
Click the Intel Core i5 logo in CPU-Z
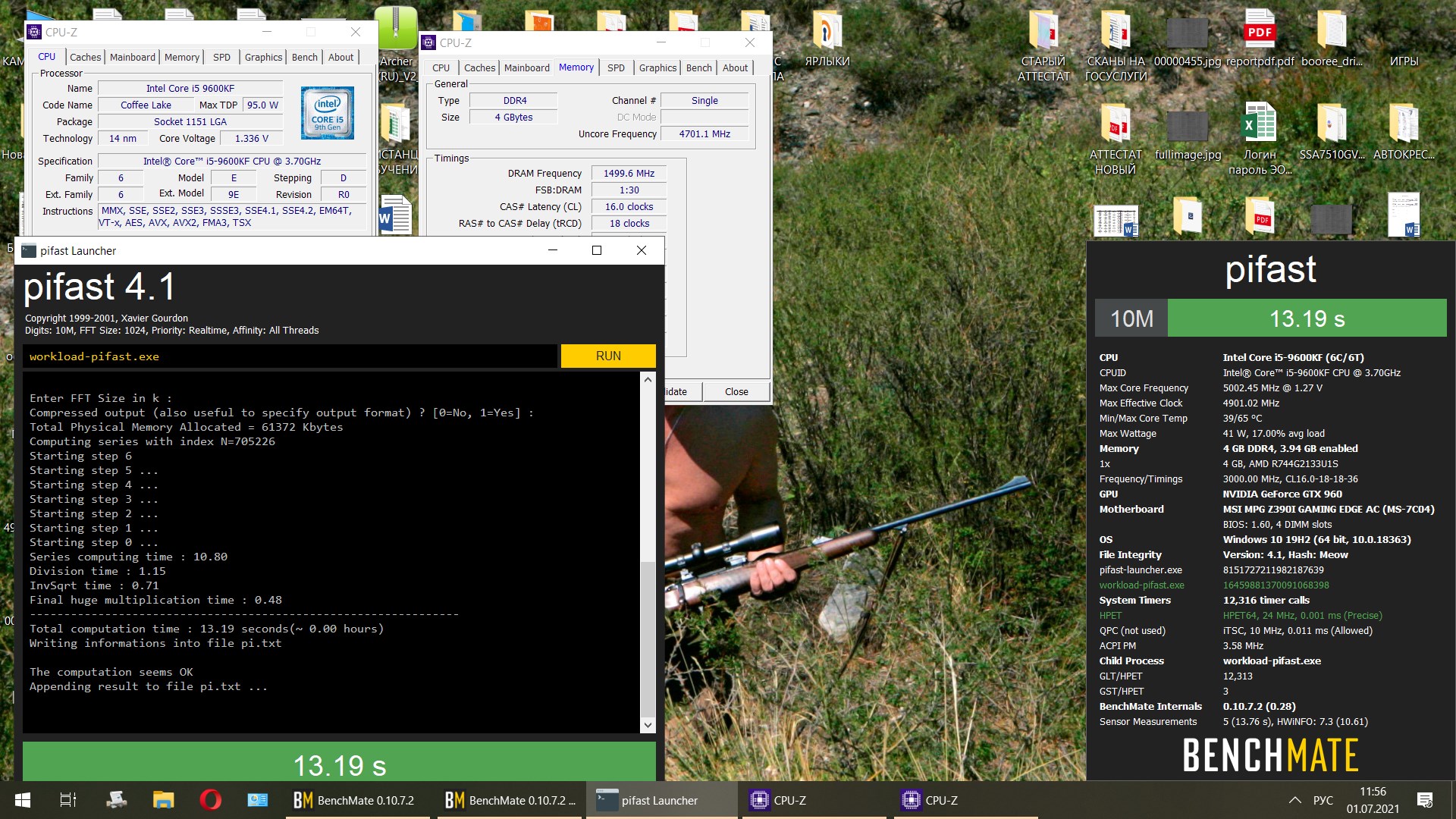point(328,113)
